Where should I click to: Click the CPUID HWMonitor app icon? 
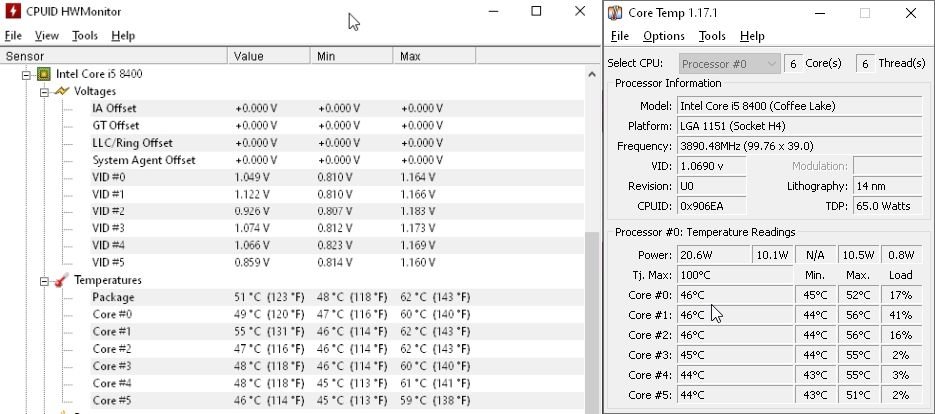[x=13, y=11]
